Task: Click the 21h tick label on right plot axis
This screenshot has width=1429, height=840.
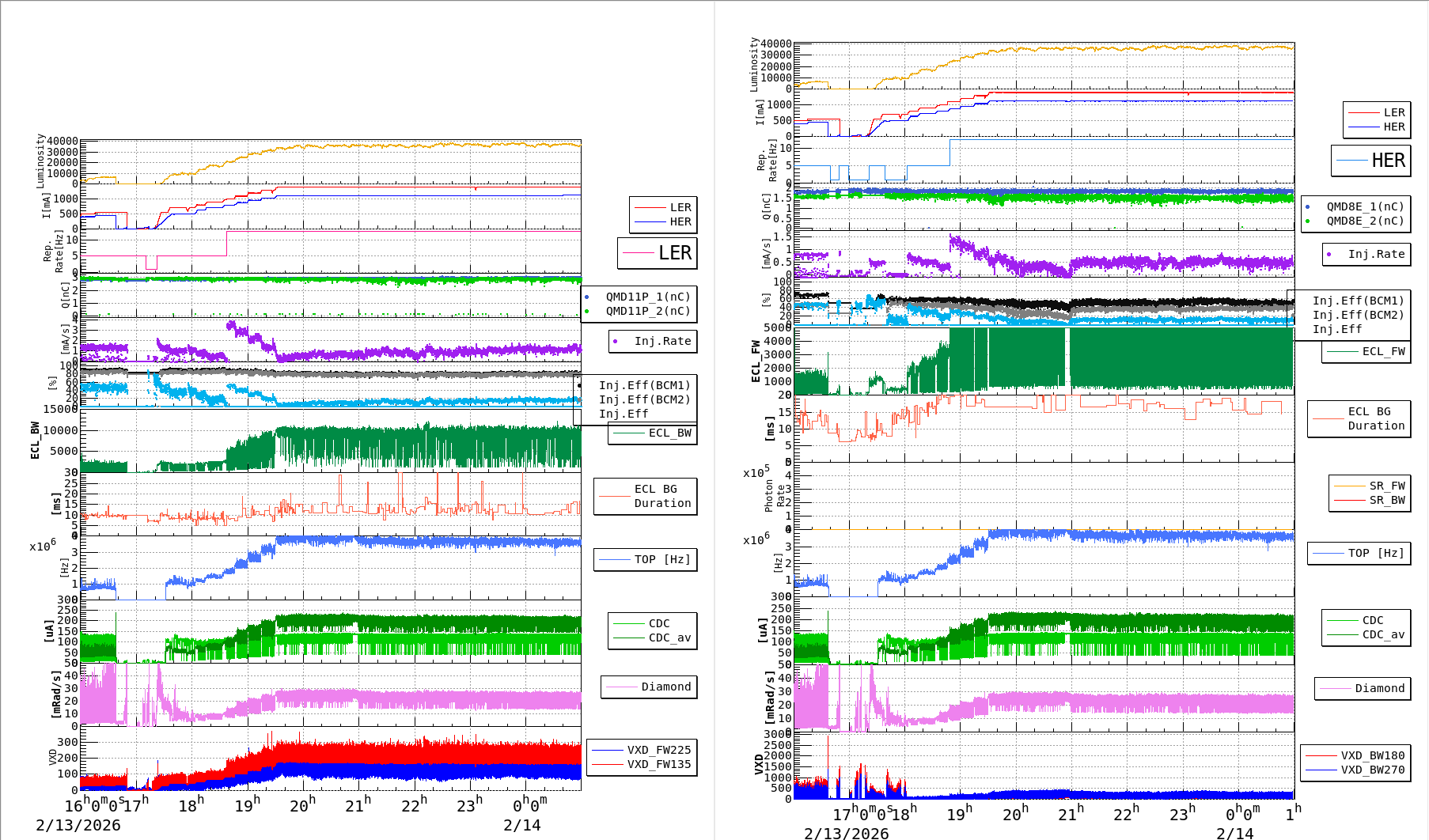Action: coord(1071,814)
